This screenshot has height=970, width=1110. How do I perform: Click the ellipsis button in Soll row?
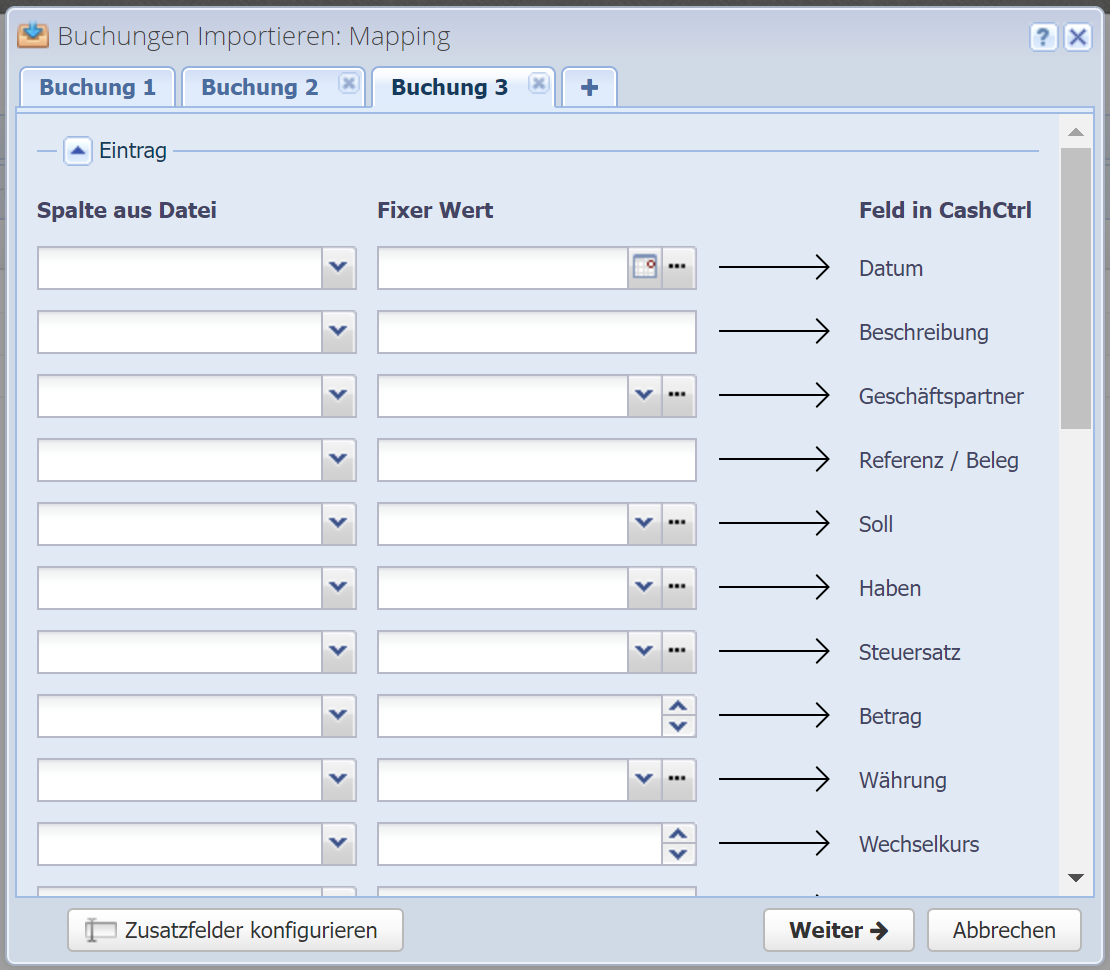[x=679, y=524]
